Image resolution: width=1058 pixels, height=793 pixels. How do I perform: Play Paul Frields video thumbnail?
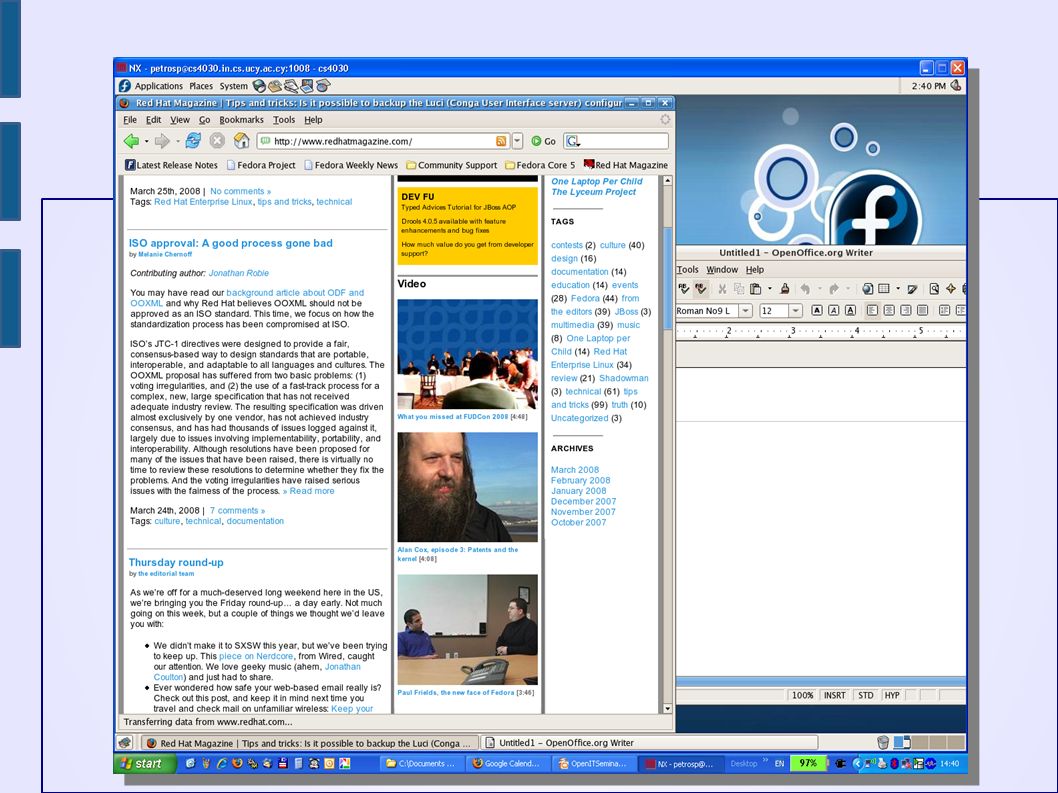[468, 630]
